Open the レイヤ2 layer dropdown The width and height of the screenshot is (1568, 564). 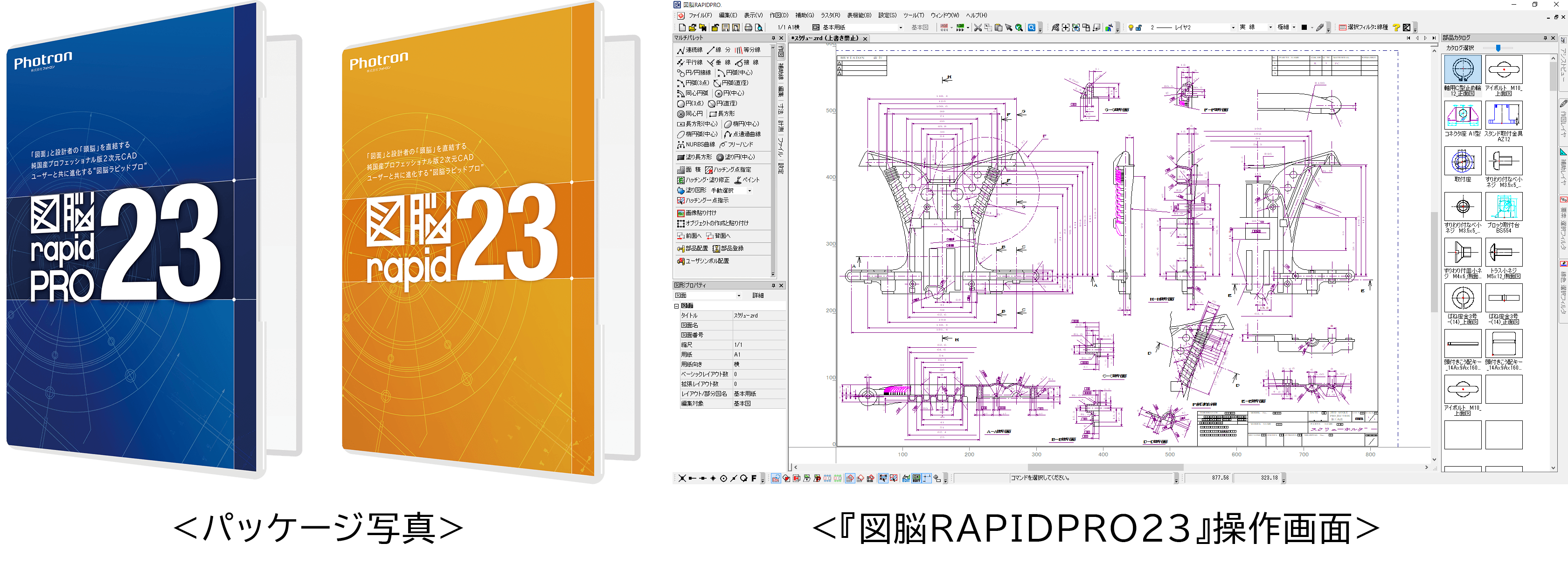pyautogui.click(x=1233, y=28)
